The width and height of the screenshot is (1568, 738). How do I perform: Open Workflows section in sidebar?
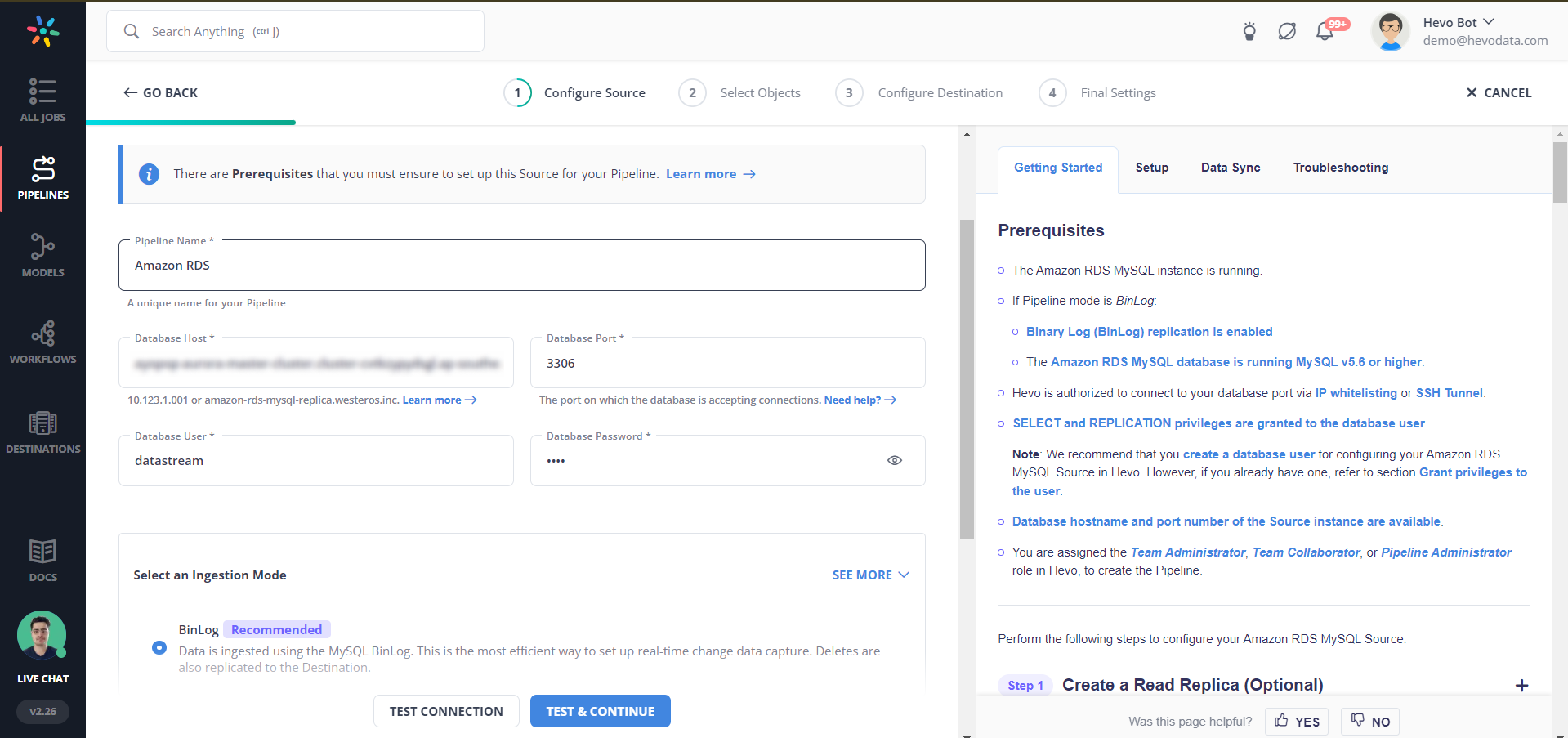click(x=42, y=342)
